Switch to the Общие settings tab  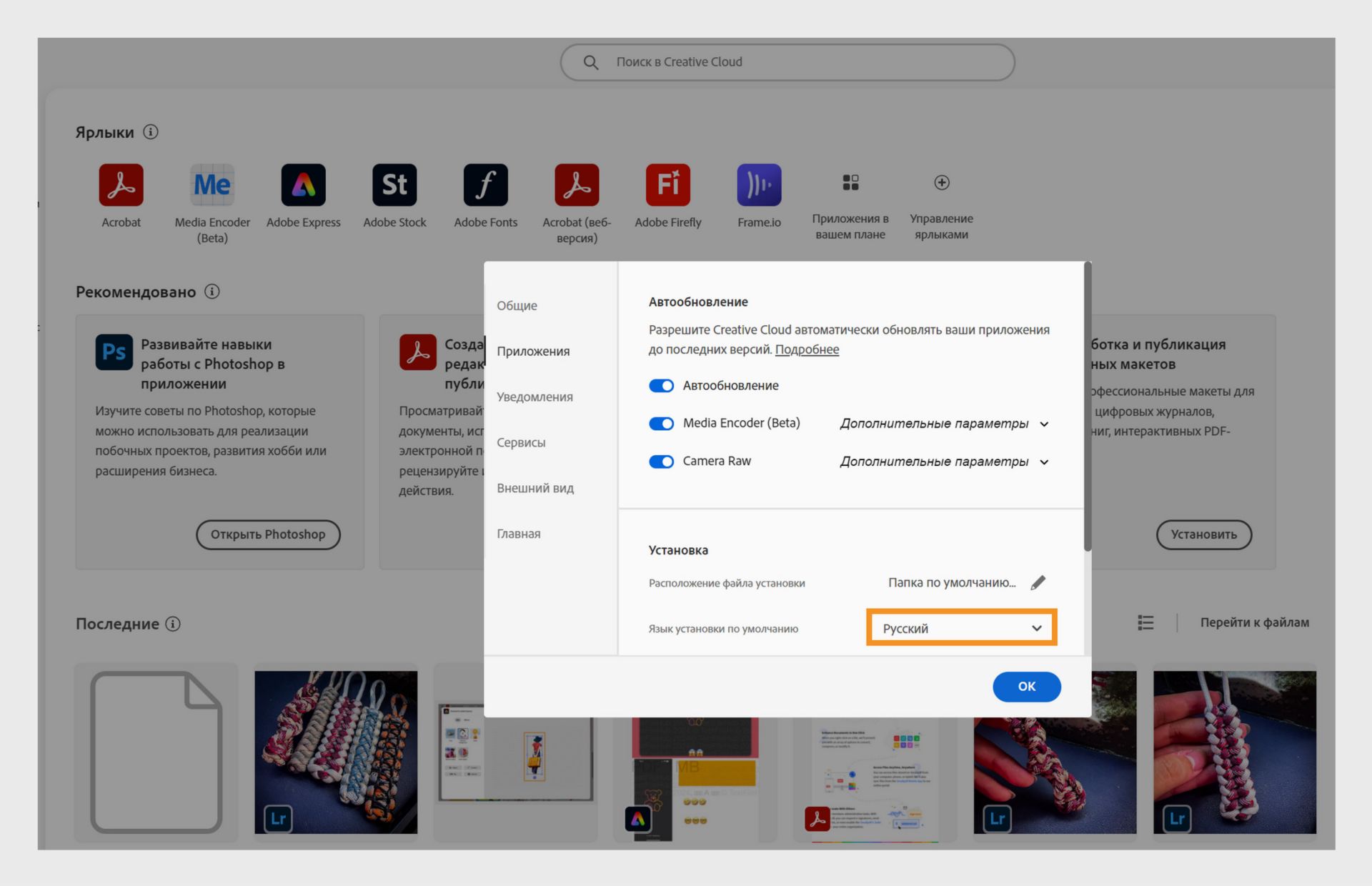click(x=517, y=306)
